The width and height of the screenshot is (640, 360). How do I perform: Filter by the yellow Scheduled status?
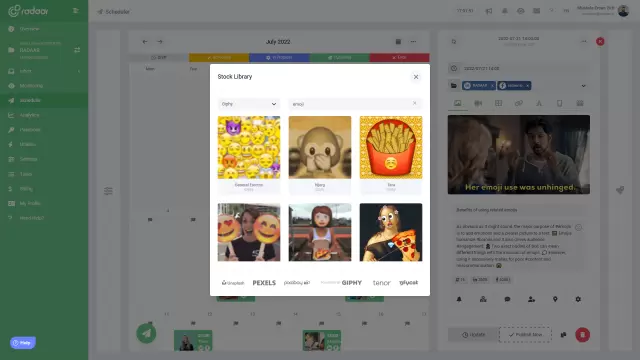coord(219,58)
